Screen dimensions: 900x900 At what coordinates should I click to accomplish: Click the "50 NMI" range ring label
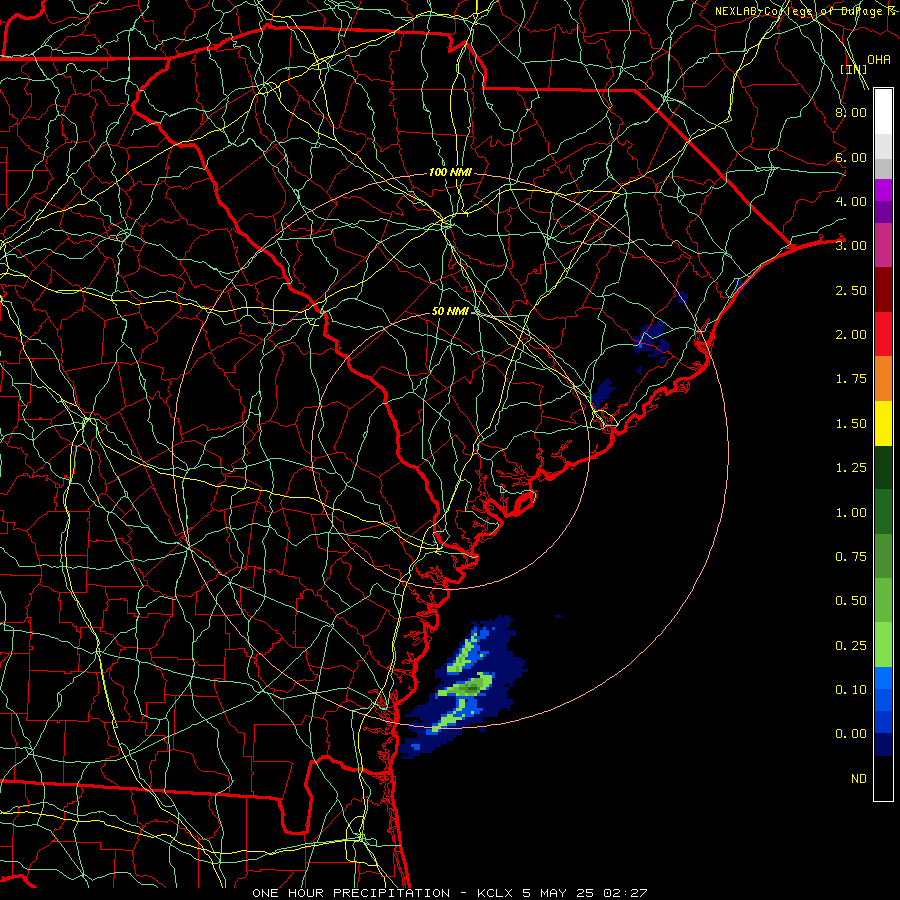(x=451, y=311)
